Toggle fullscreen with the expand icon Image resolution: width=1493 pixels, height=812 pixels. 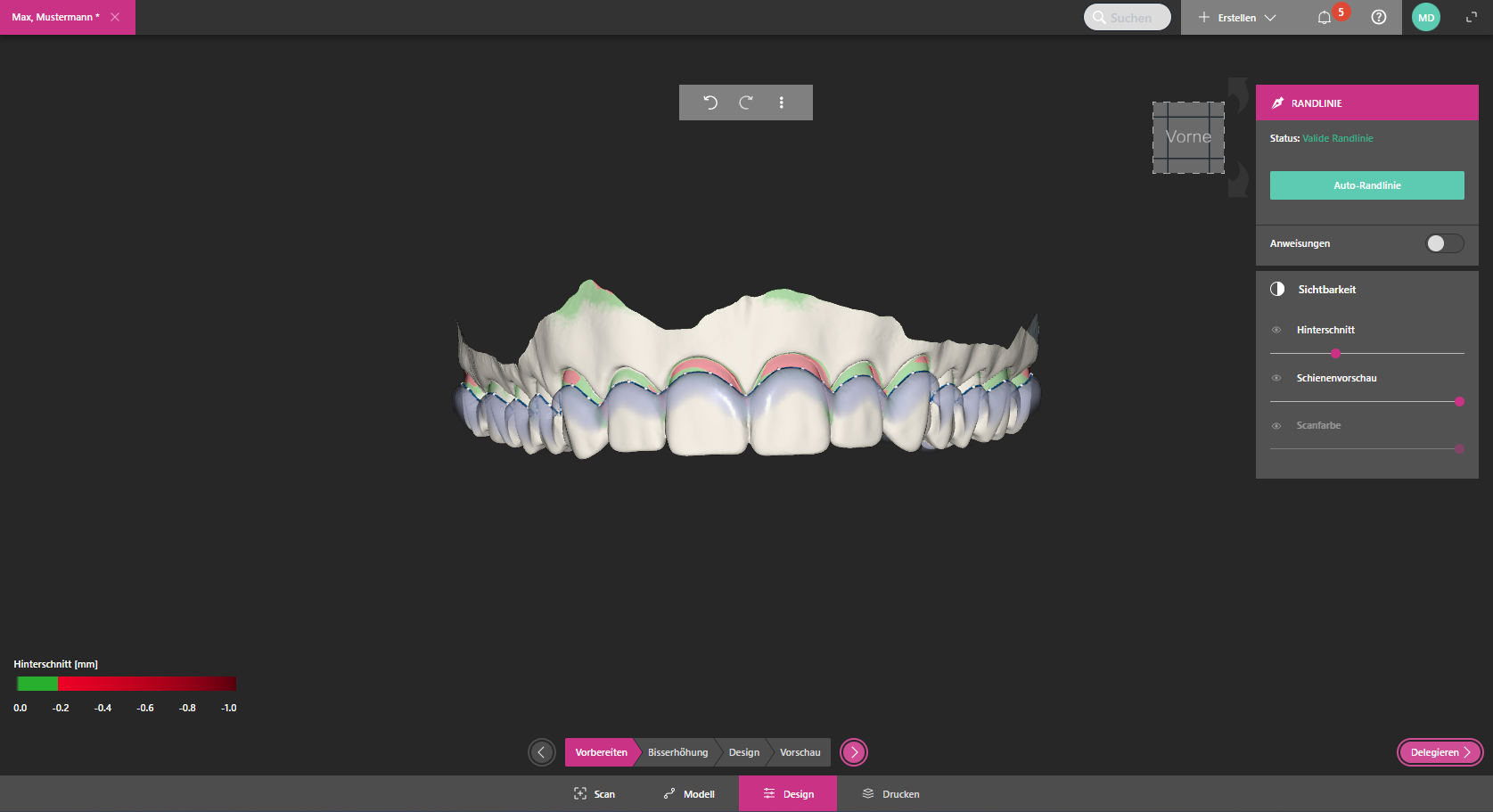[1472, 18]
